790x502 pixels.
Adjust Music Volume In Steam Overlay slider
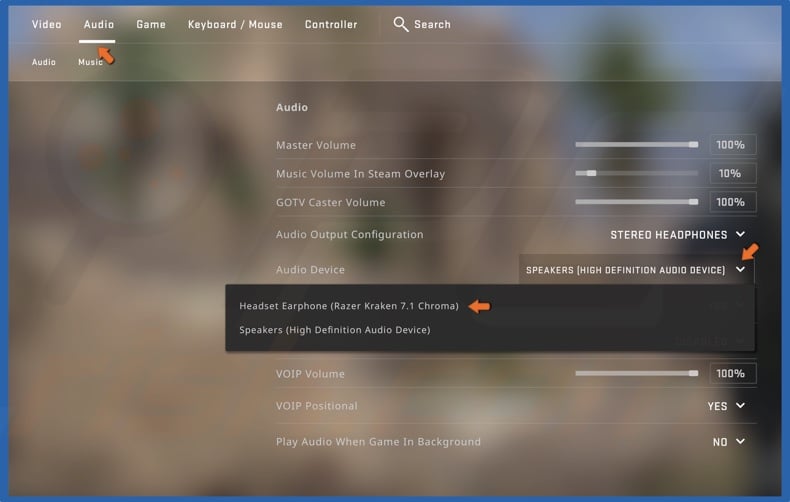[637, 173]
